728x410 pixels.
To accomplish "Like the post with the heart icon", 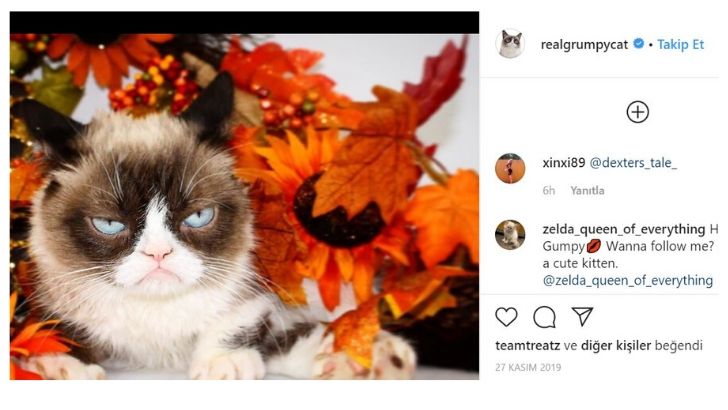I will tap(507, 317).
